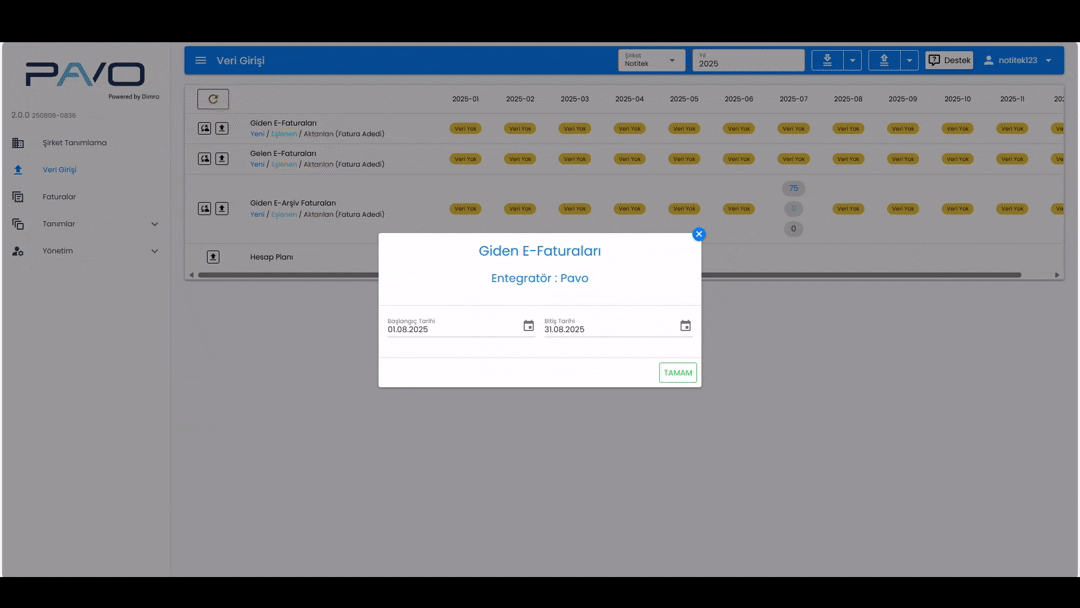
Task: Click the Bitiş Tarihi date field
Action: tap(608, 329)
